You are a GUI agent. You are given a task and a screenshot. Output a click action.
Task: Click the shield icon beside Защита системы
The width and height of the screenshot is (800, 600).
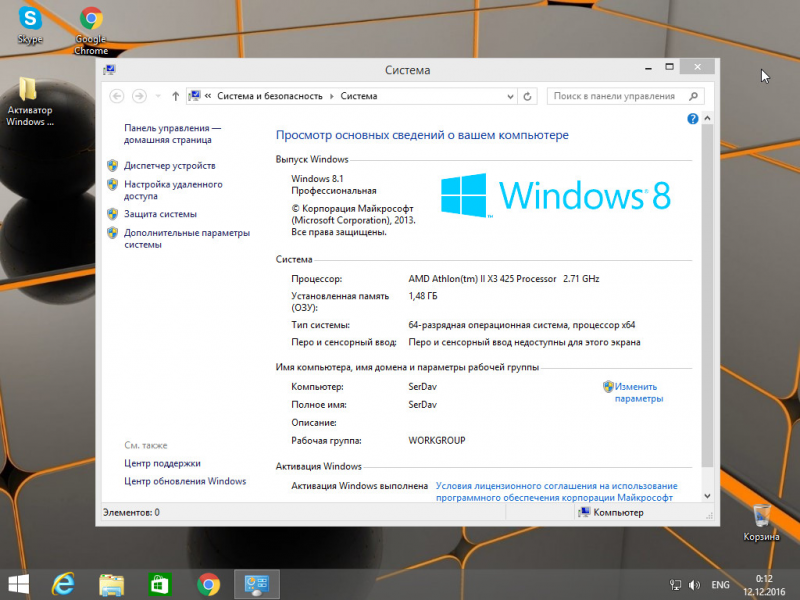click(x=113, y=214)
